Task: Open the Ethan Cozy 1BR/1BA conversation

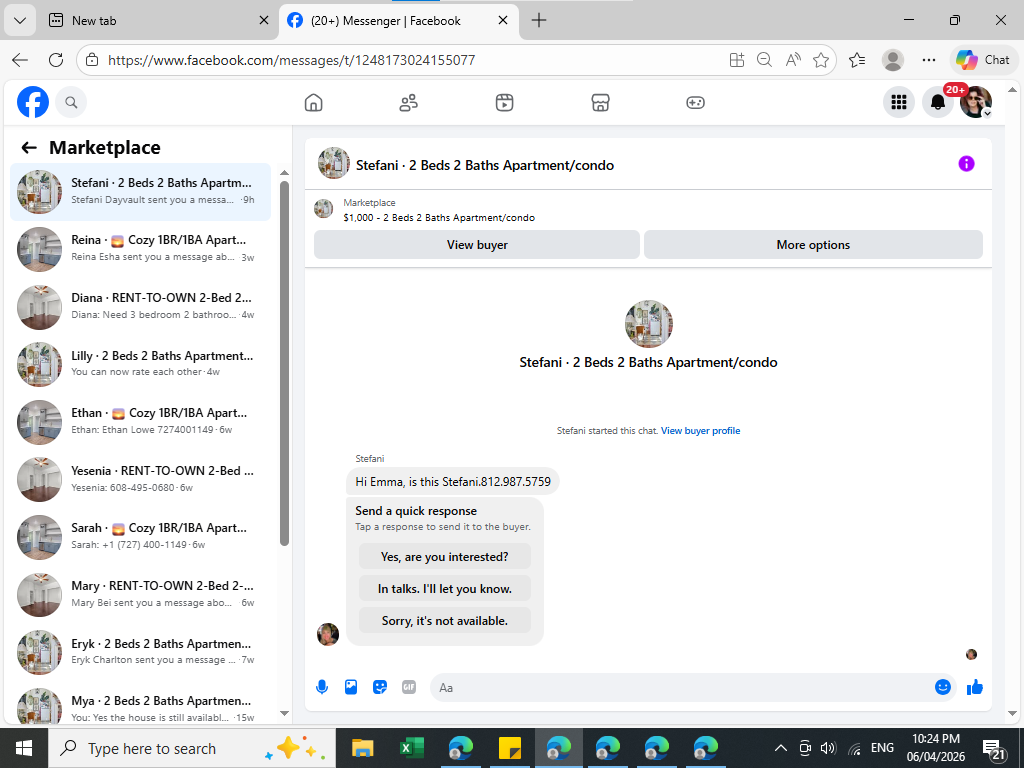Action: tap(140, 422)
